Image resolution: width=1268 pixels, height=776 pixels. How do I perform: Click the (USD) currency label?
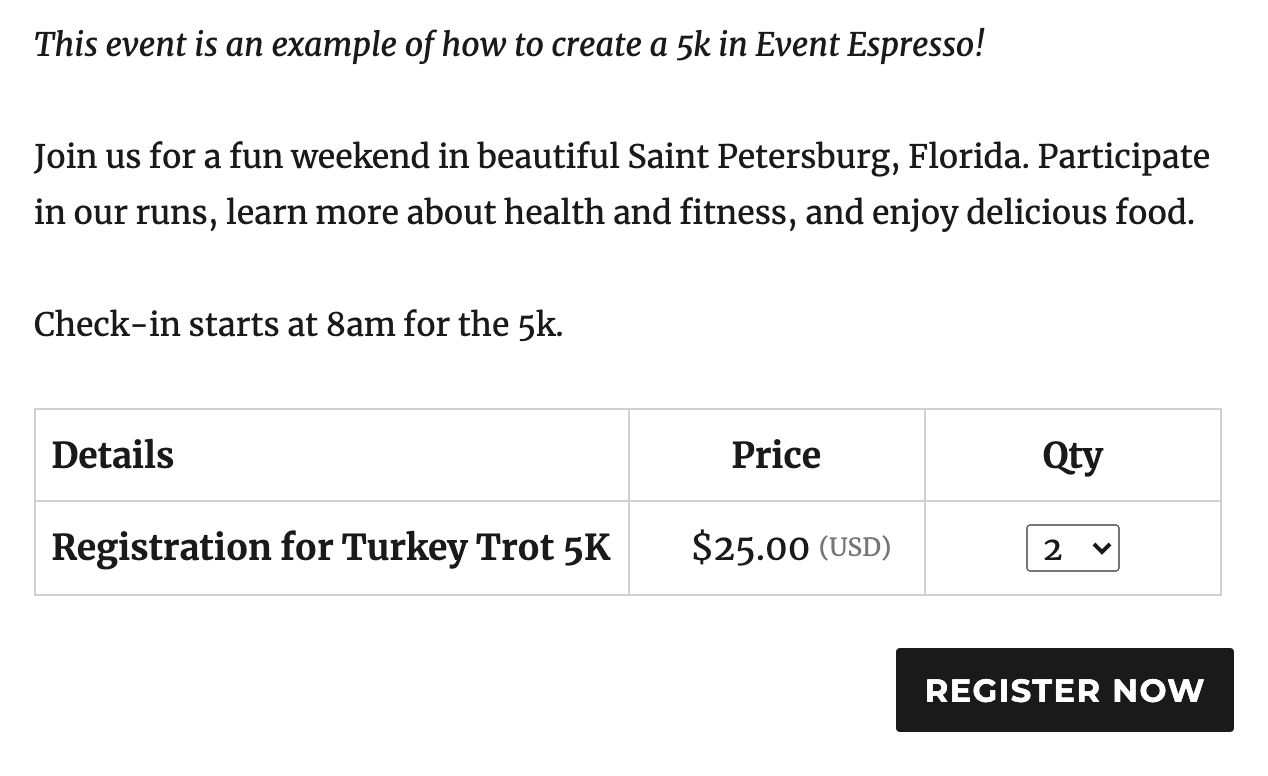point(856,546)
